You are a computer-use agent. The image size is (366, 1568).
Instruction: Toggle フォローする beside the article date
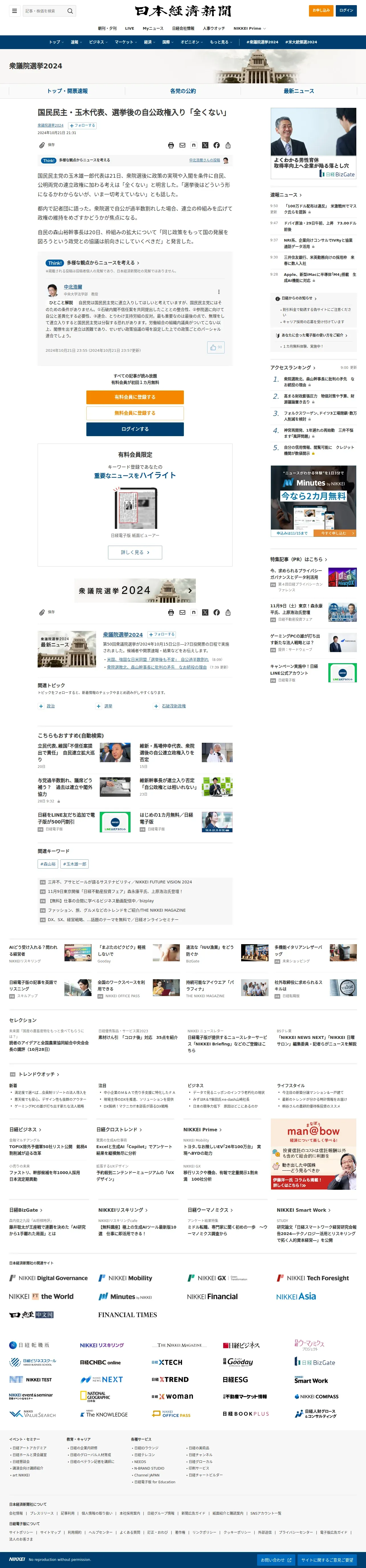pyautogui.click(x=82, y=126)
